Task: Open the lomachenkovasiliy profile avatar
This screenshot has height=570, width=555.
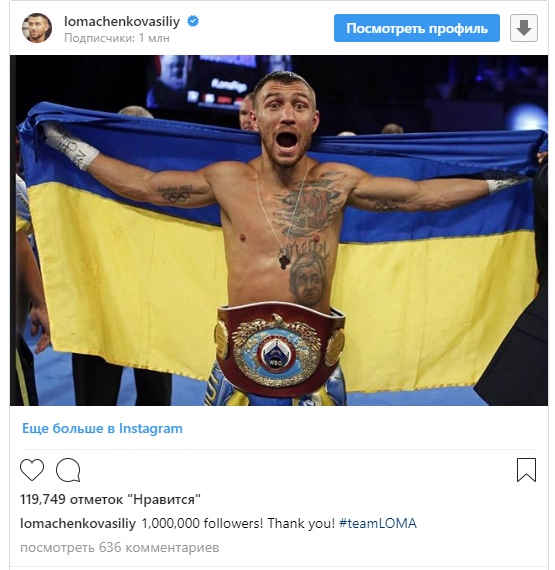Action: coord(37,28)
